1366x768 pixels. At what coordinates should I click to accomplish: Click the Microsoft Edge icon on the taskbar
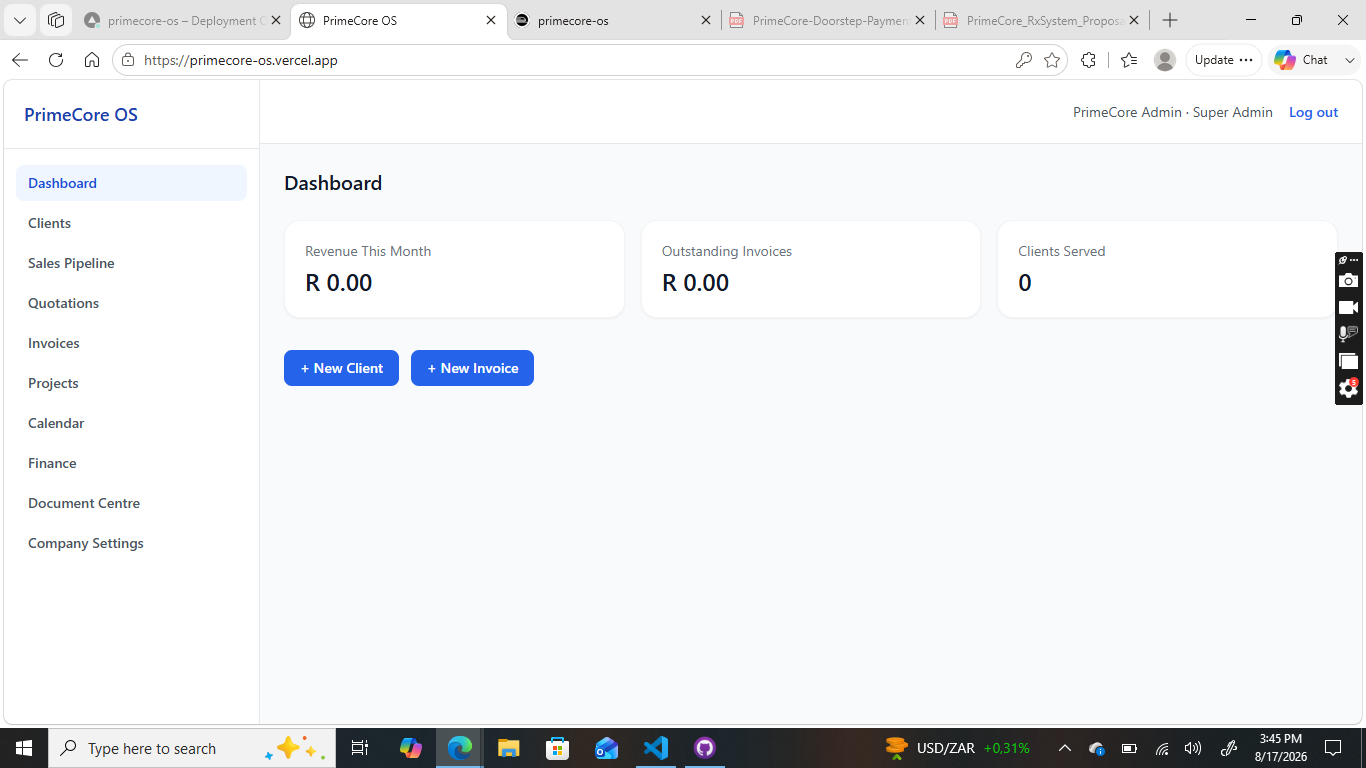pos(460,748)
